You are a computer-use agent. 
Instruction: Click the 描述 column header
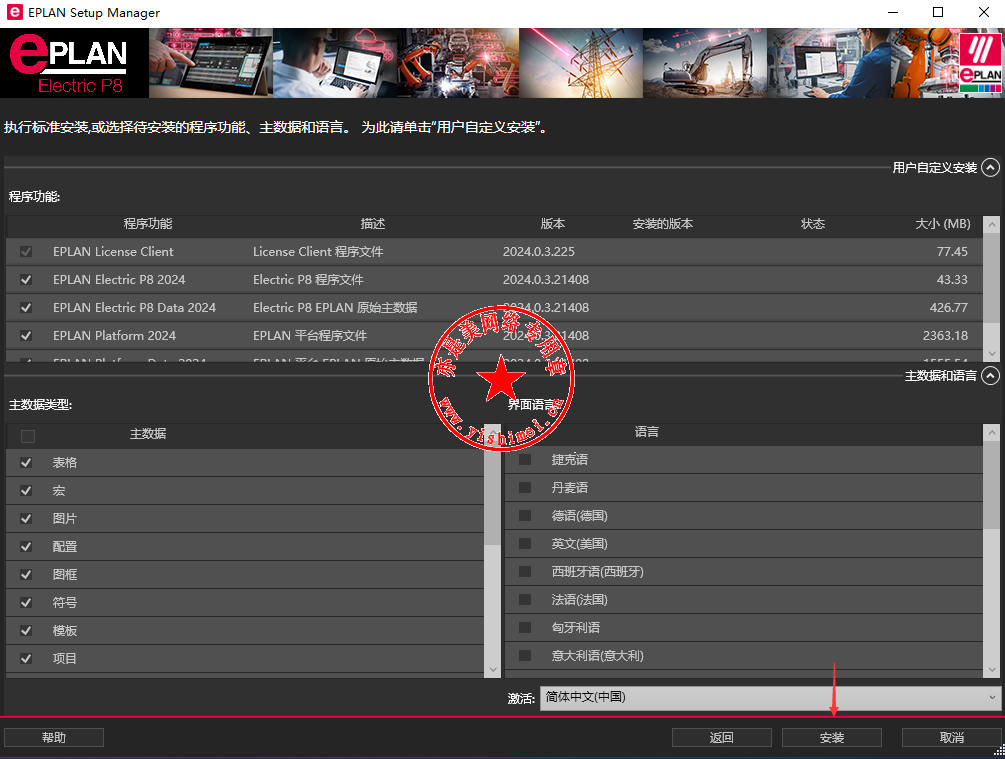pyautogui.click(x=372, y=224)
